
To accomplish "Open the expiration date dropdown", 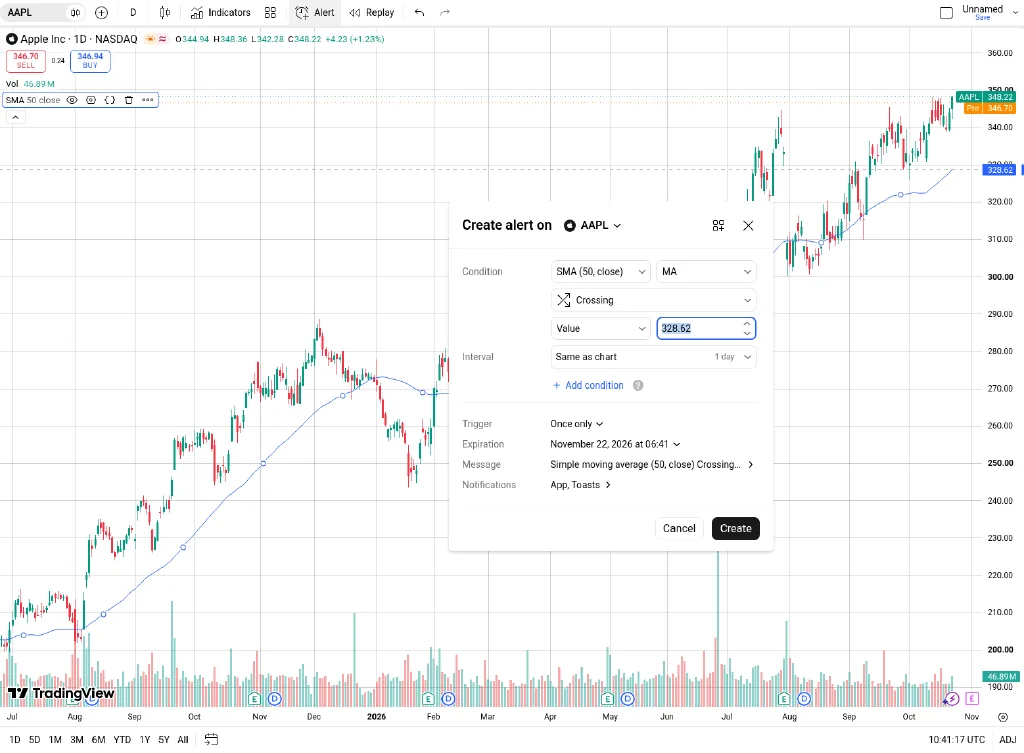I will pos(615,444).
